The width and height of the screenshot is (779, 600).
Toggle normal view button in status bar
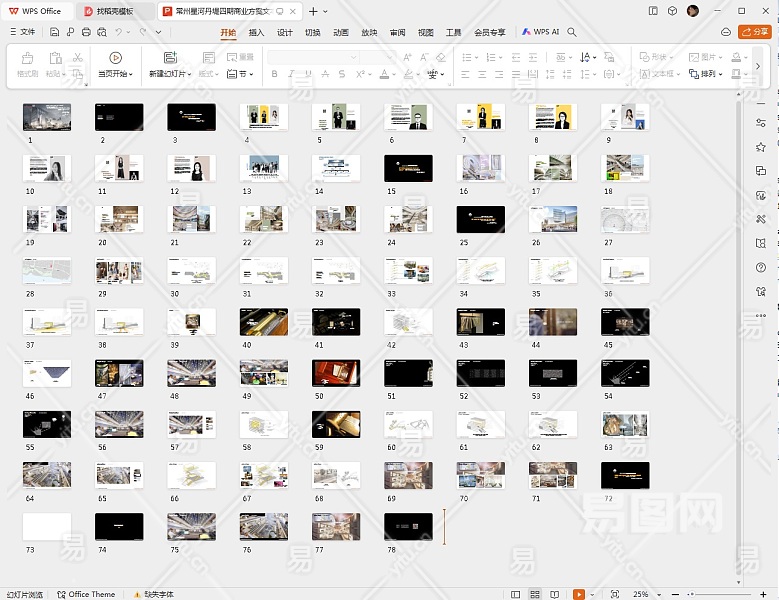click(516, 594)
